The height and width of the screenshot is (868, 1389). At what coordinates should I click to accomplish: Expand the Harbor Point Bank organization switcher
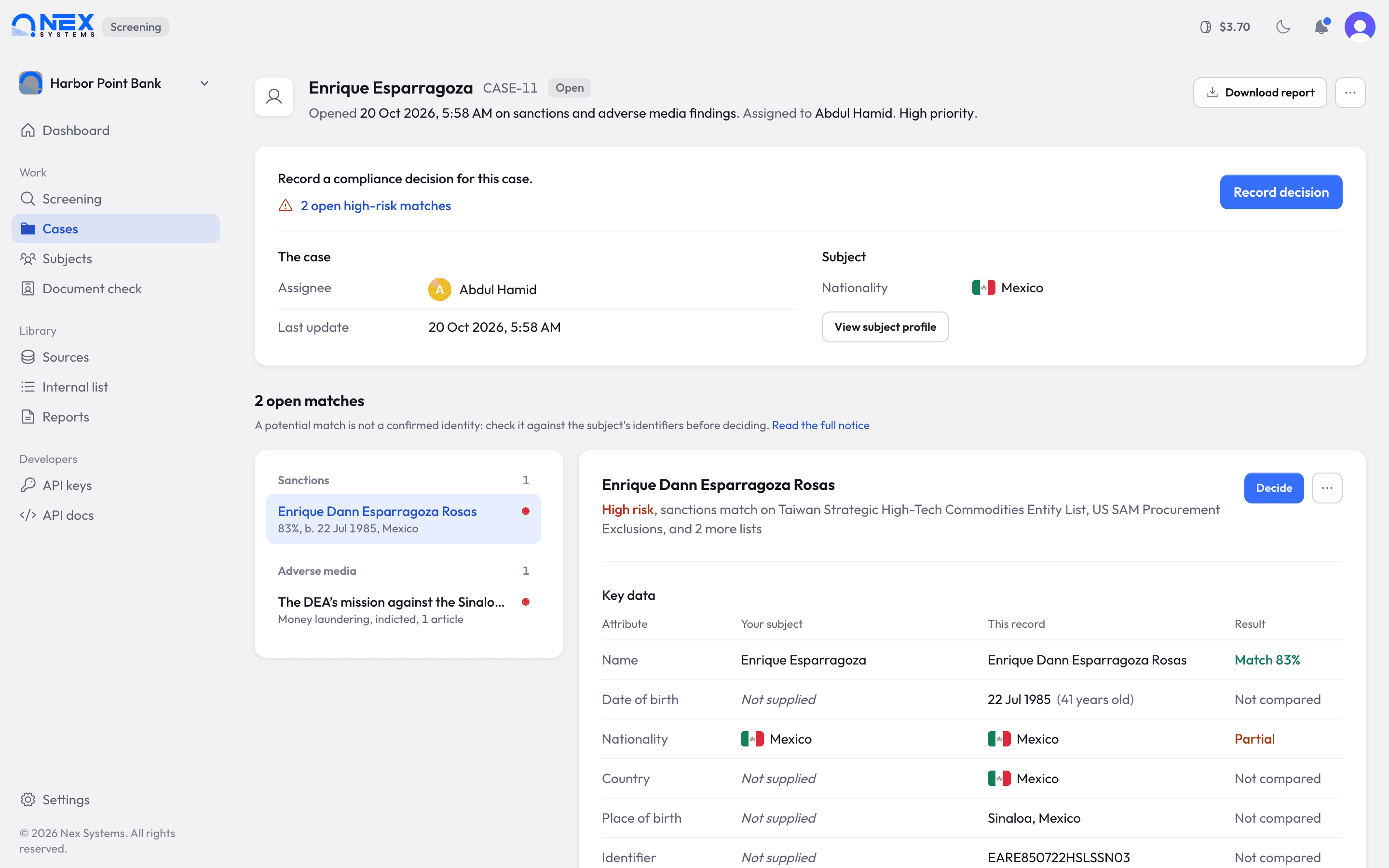pos(115,83)
